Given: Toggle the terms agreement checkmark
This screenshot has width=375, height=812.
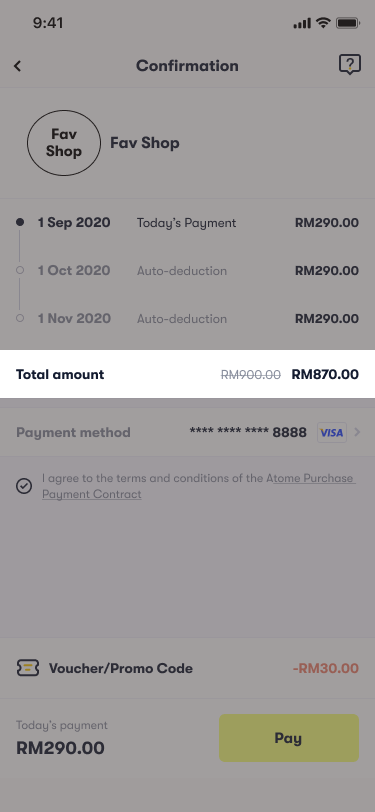Looking at the screenshot, I should (x=24, y=486).
